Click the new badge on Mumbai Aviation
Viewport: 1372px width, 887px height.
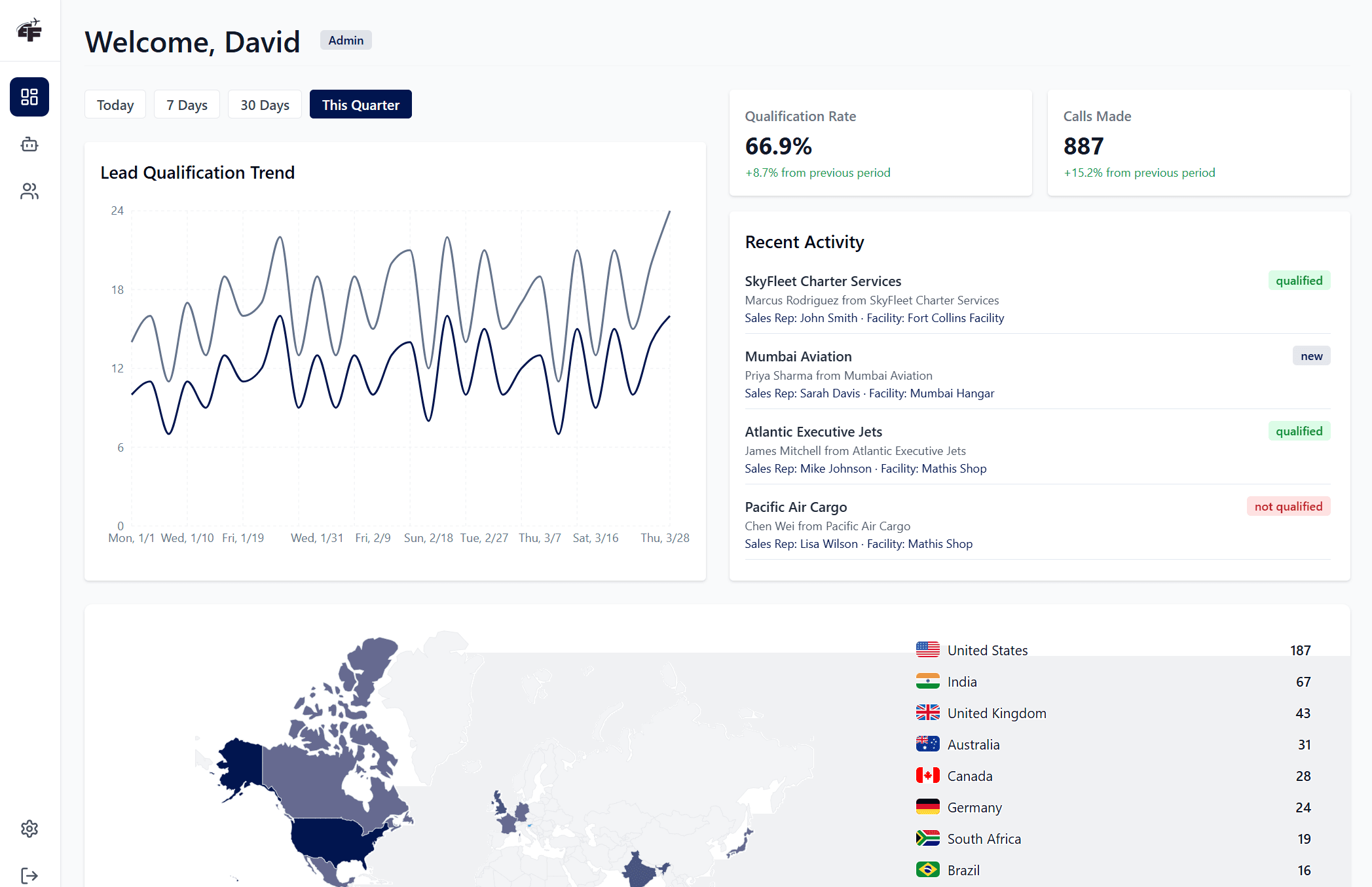(1311, 355)
